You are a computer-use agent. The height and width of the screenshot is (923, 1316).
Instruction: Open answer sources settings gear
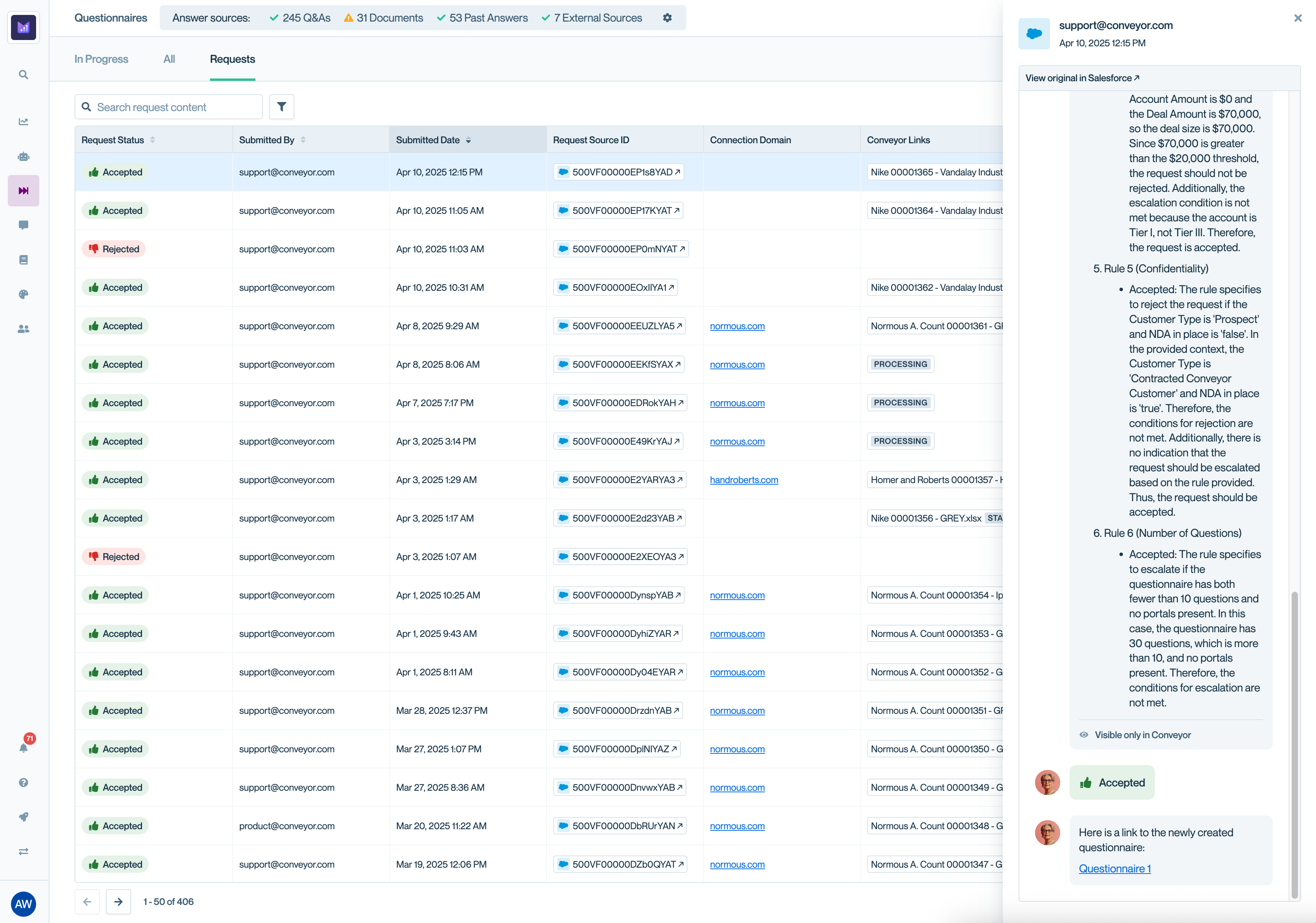[x=667, y=18]
